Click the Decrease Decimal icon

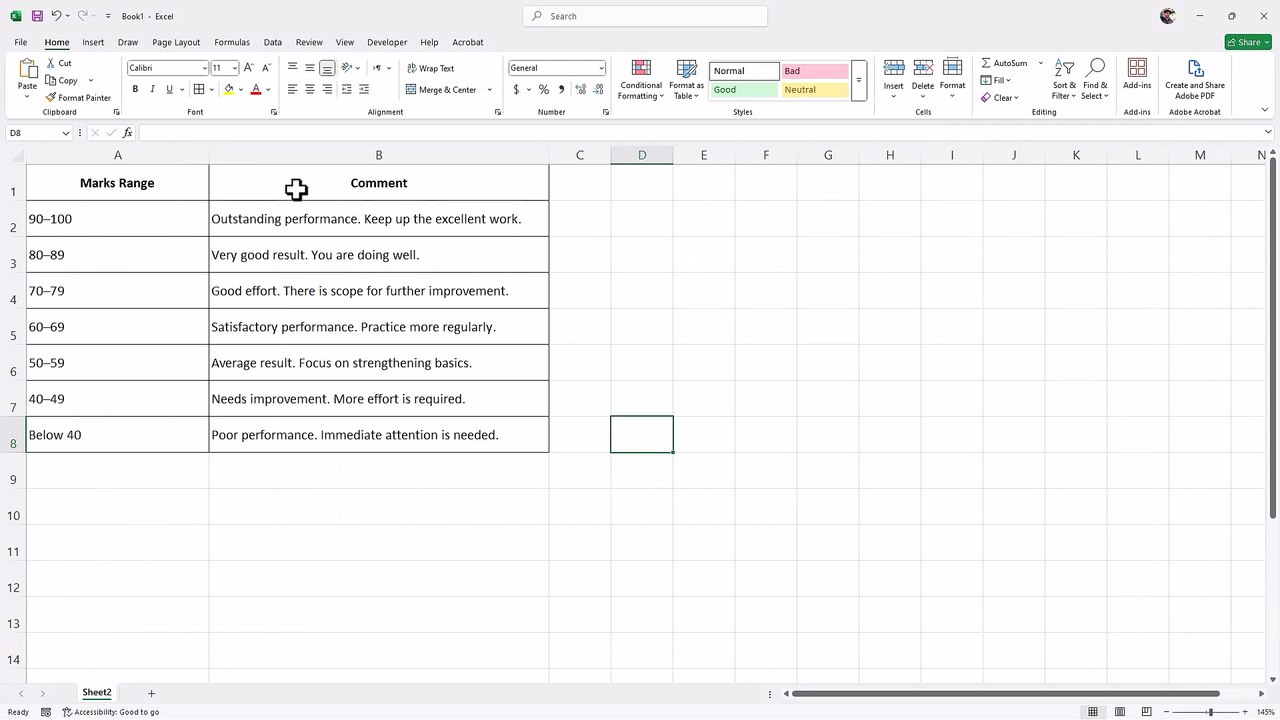(597, 89)
